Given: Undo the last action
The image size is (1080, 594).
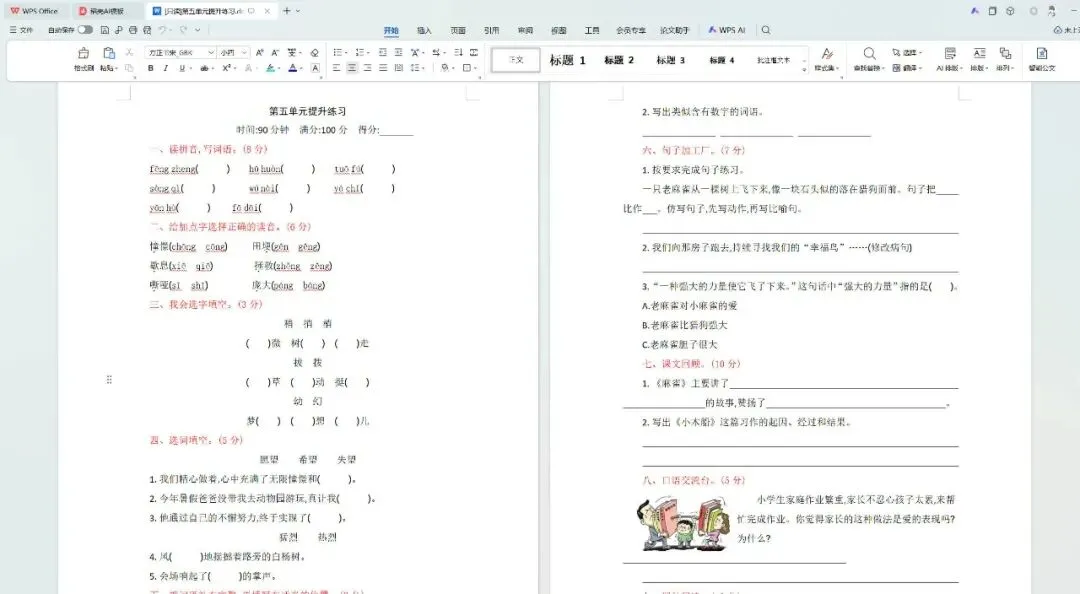Looking at the screenshot, I should [163, 30].
